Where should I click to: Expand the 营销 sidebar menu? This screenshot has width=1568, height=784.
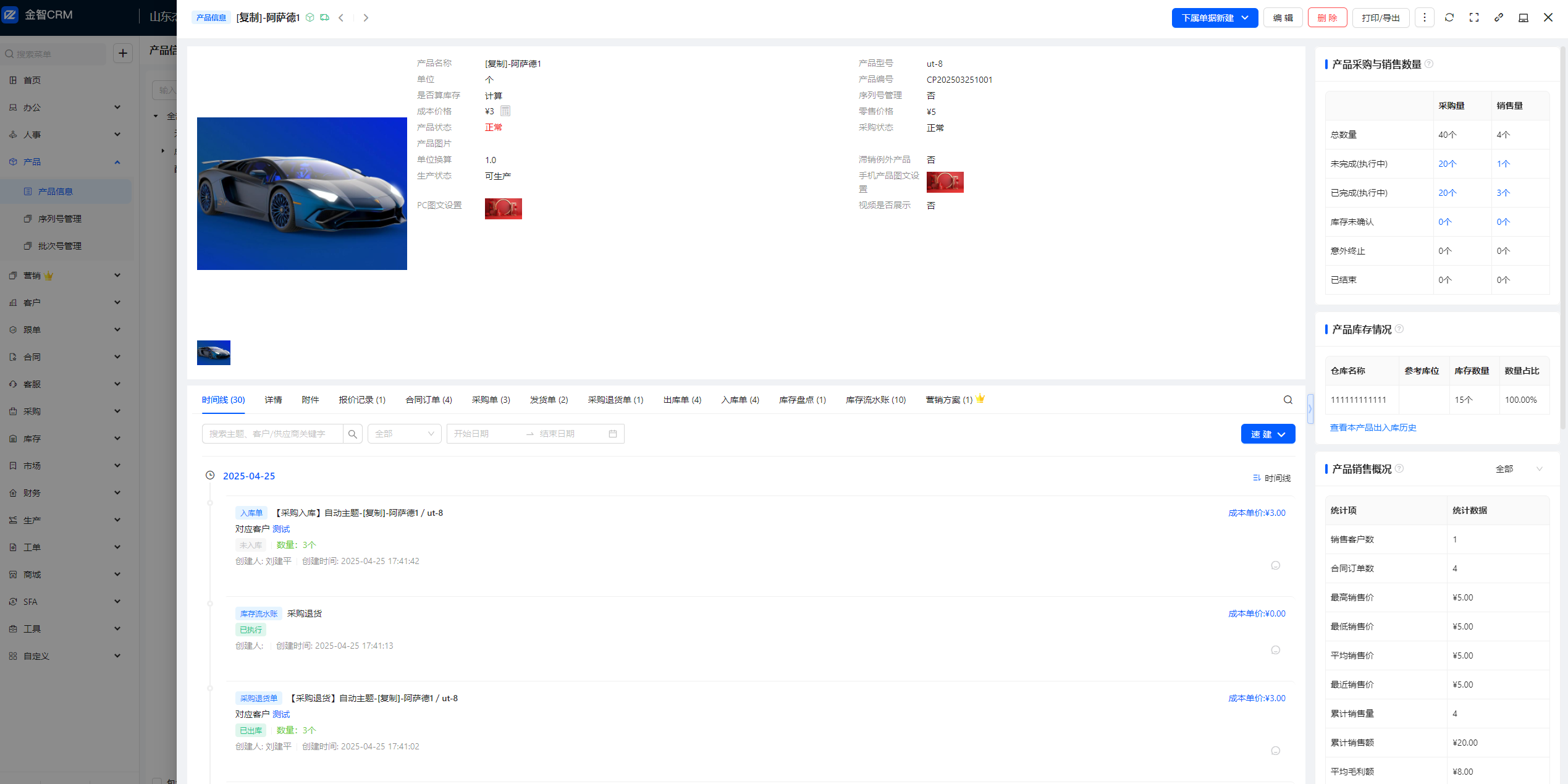point(66,276)
